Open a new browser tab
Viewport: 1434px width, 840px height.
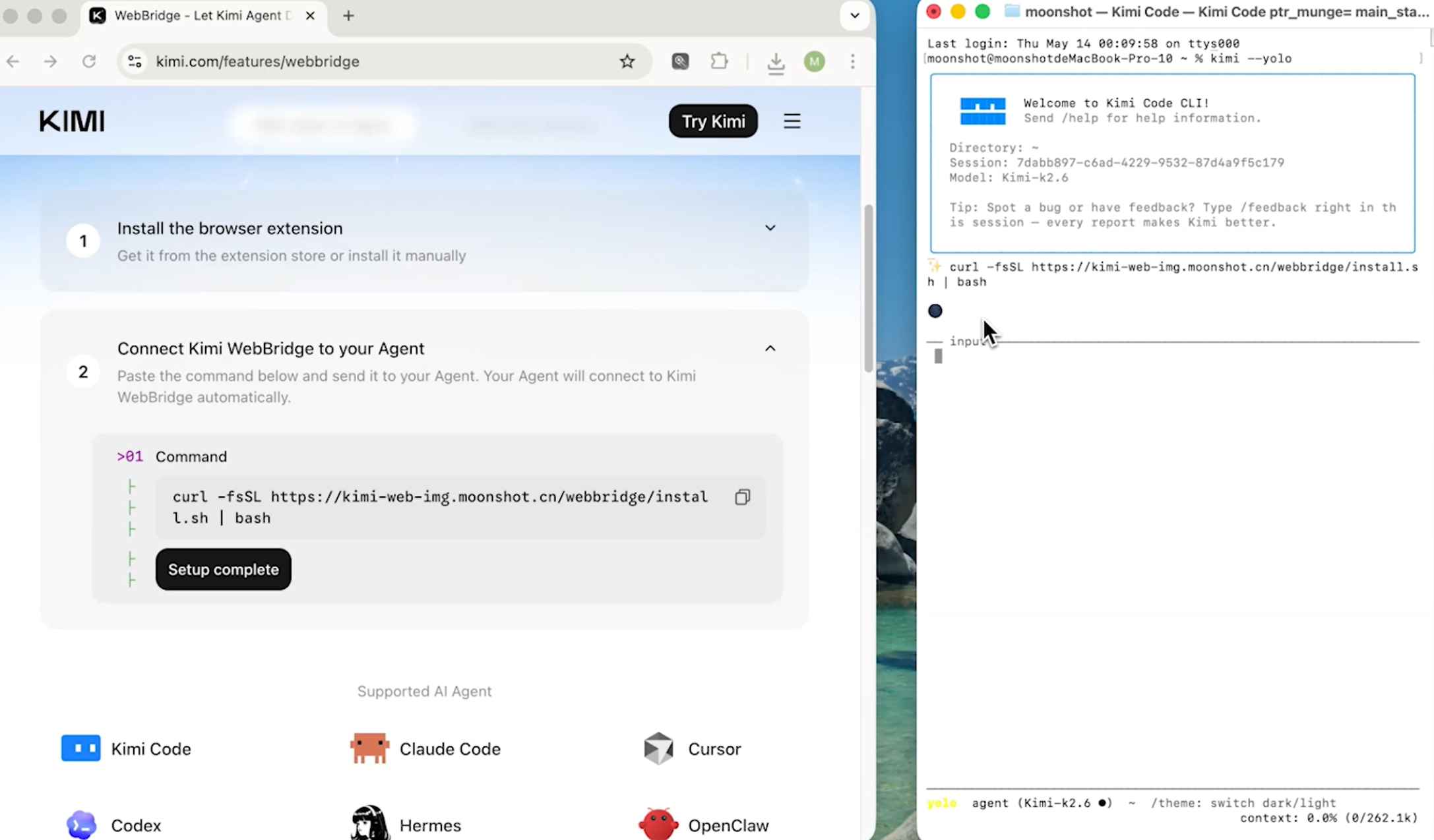click(x=348, y=16)
